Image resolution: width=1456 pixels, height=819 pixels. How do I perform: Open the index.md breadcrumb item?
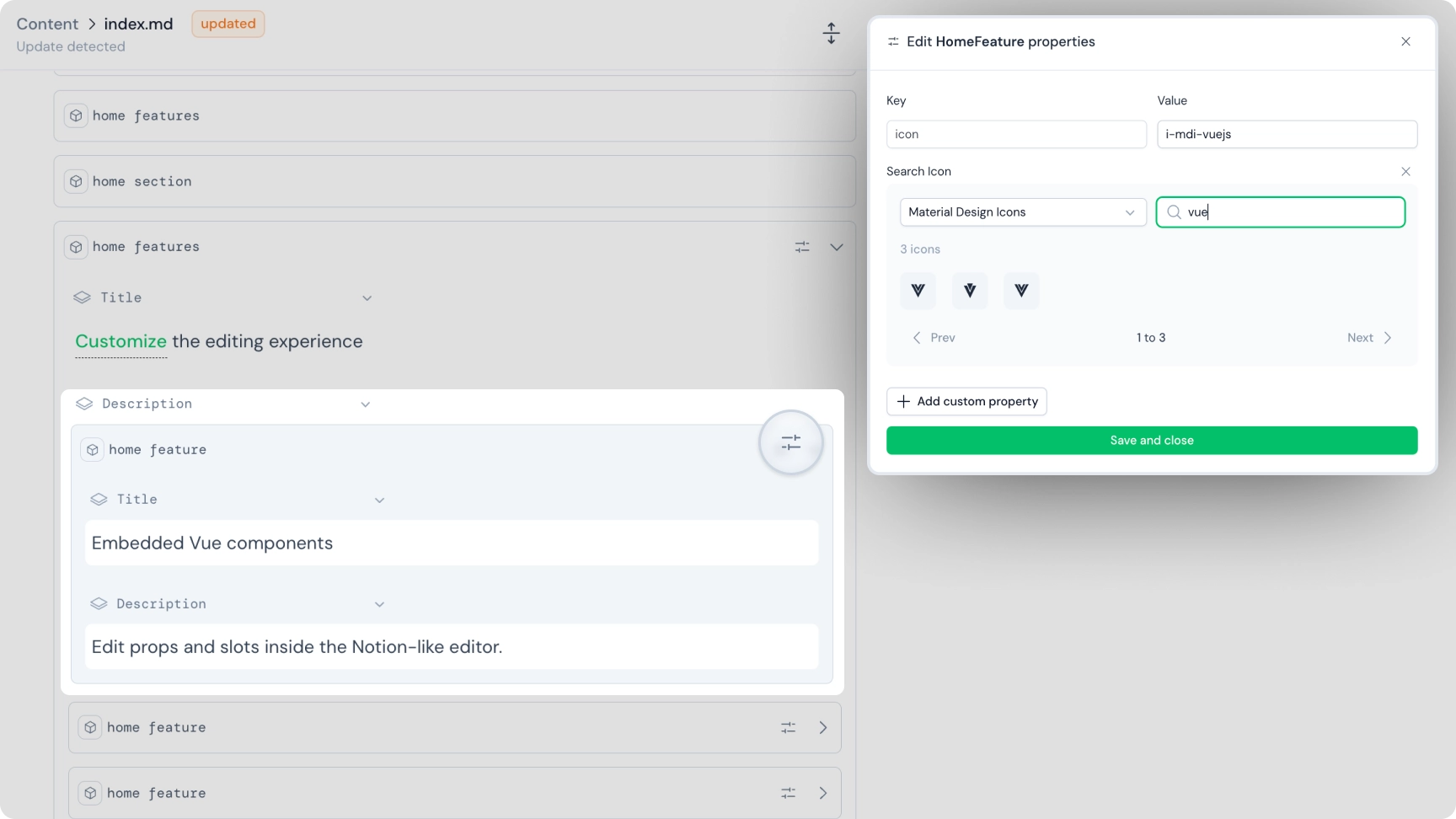click(137, 24)
